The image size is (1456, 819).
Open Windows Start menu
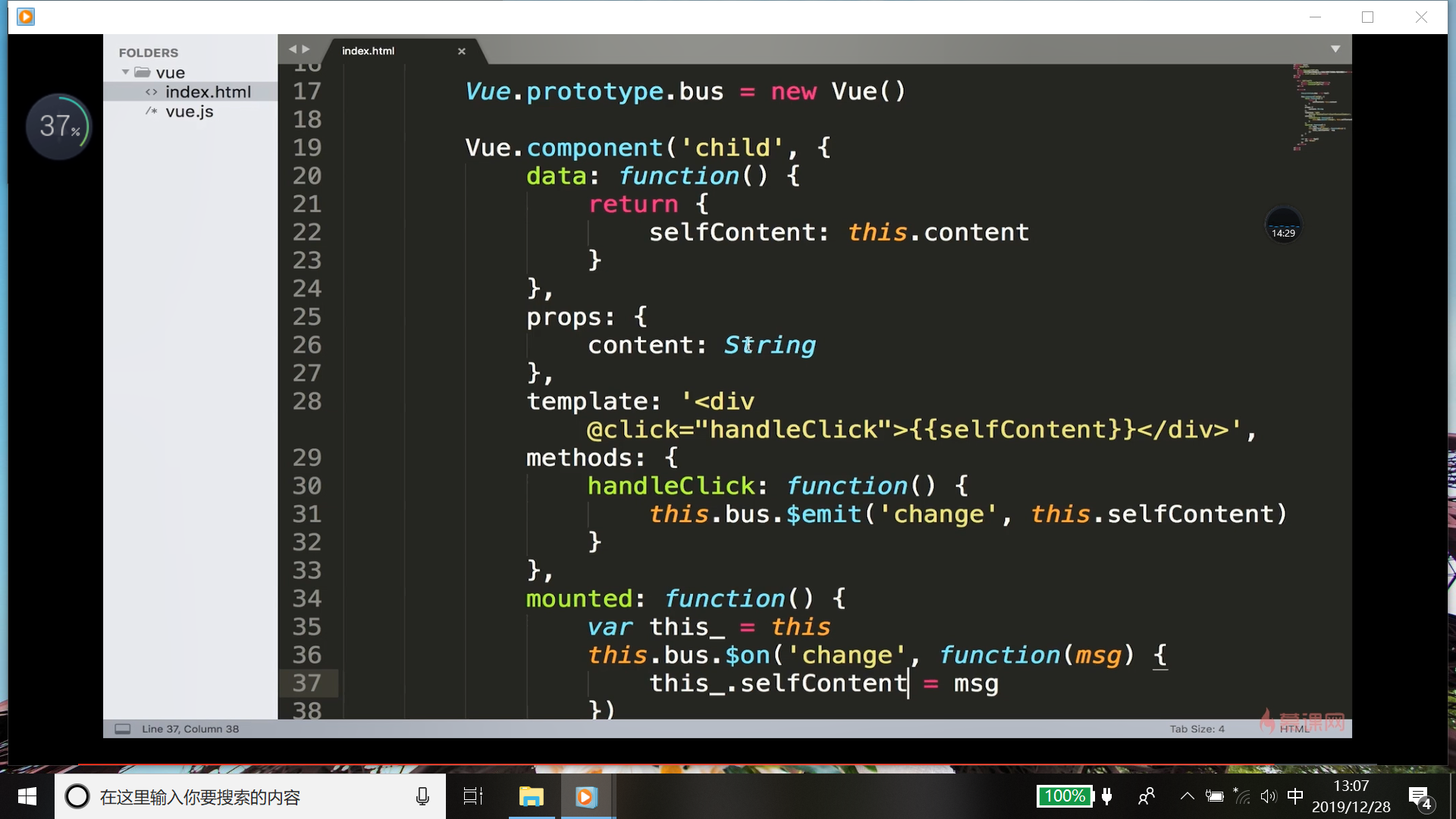click(x=27, y=796)
